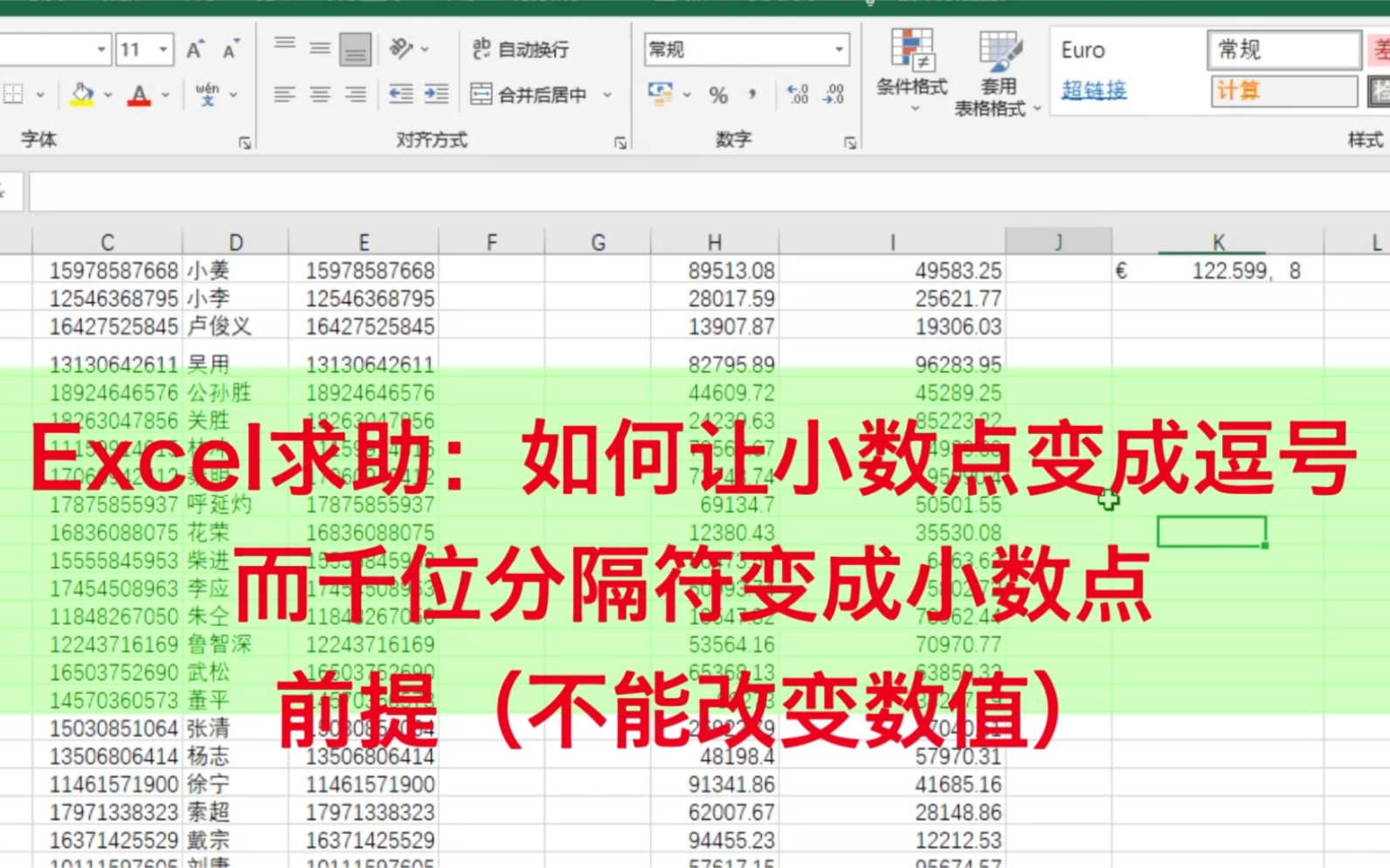Viewport: 1390px width, 868px height.
Task: Select the cell with 57970.31
Action: [x=892, y=756]
